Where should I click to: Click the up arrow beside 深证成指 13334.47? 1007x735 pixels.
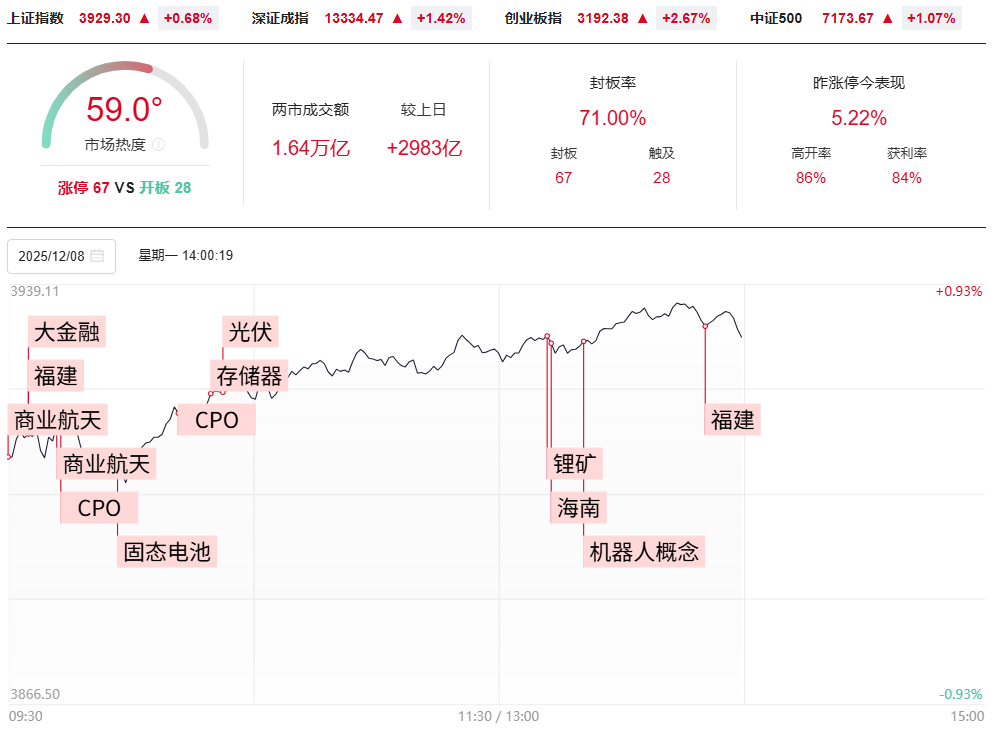[x=398, y=18]
